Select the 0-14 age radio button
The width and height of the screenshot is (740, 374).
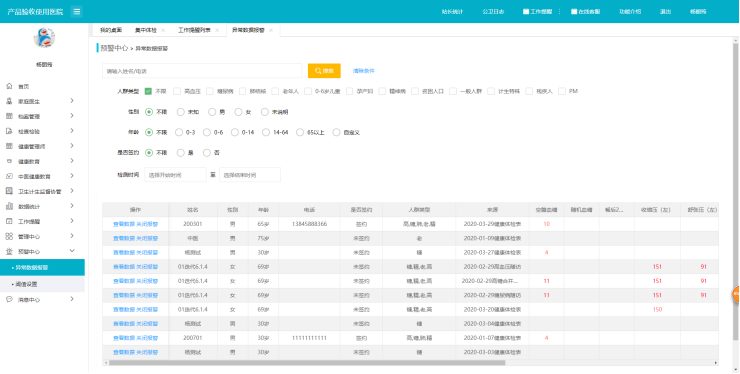[235, 133]
